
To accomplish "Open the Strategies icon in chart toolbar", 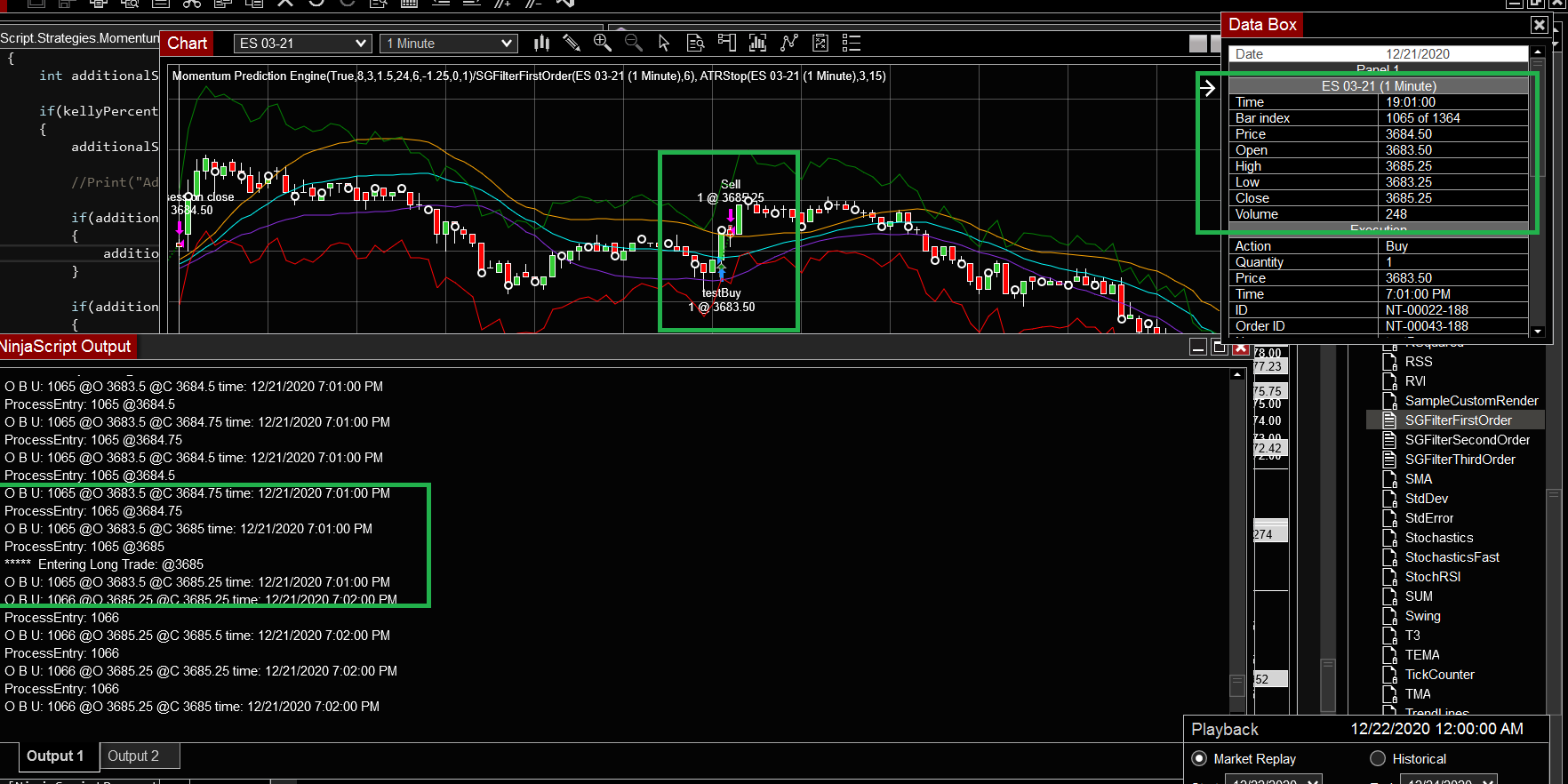I will pos(789,43).
